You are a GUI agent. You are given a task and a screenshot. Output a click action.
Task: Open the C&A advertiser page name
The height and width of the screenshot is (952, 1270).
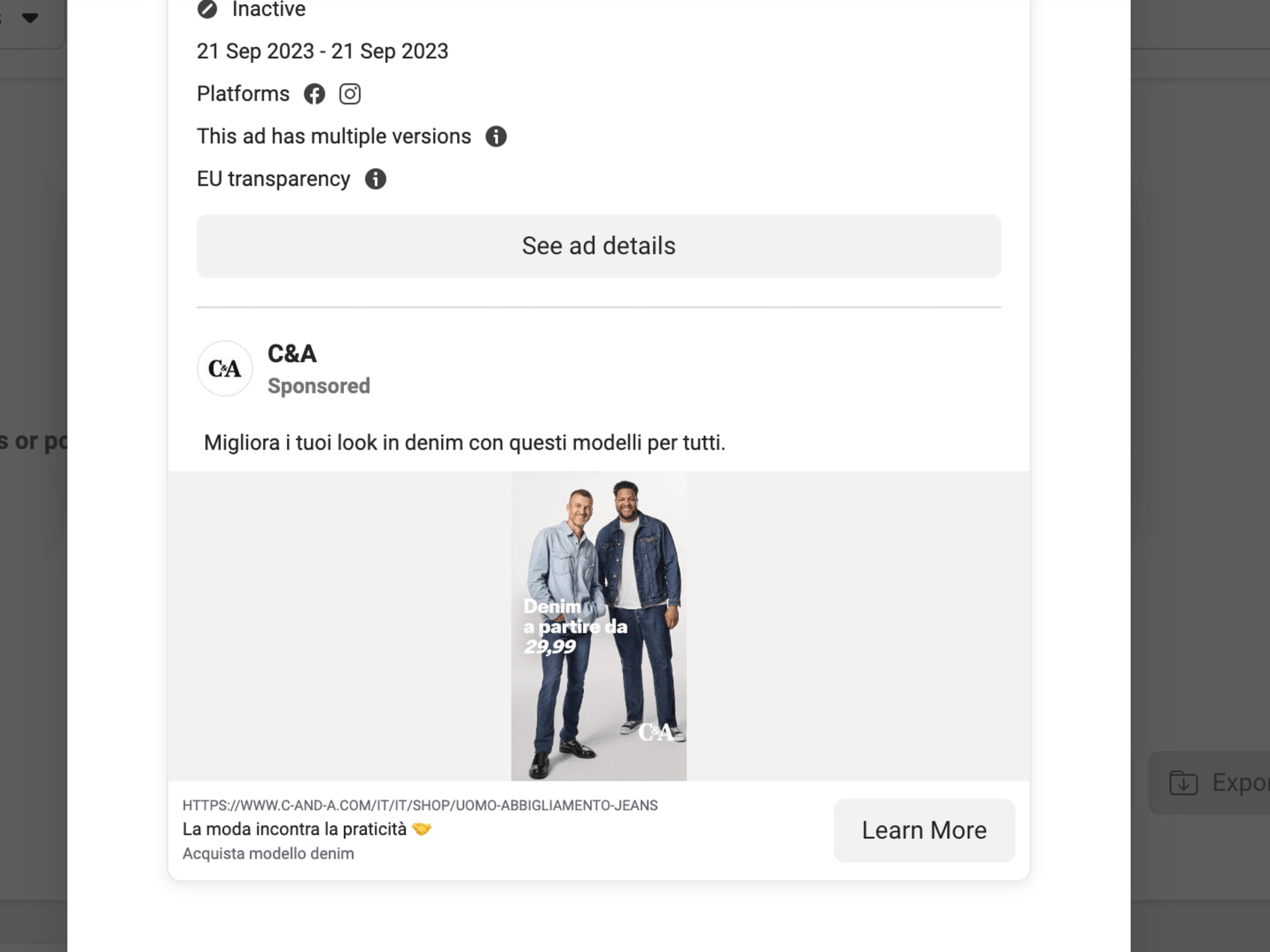point(292,354)
